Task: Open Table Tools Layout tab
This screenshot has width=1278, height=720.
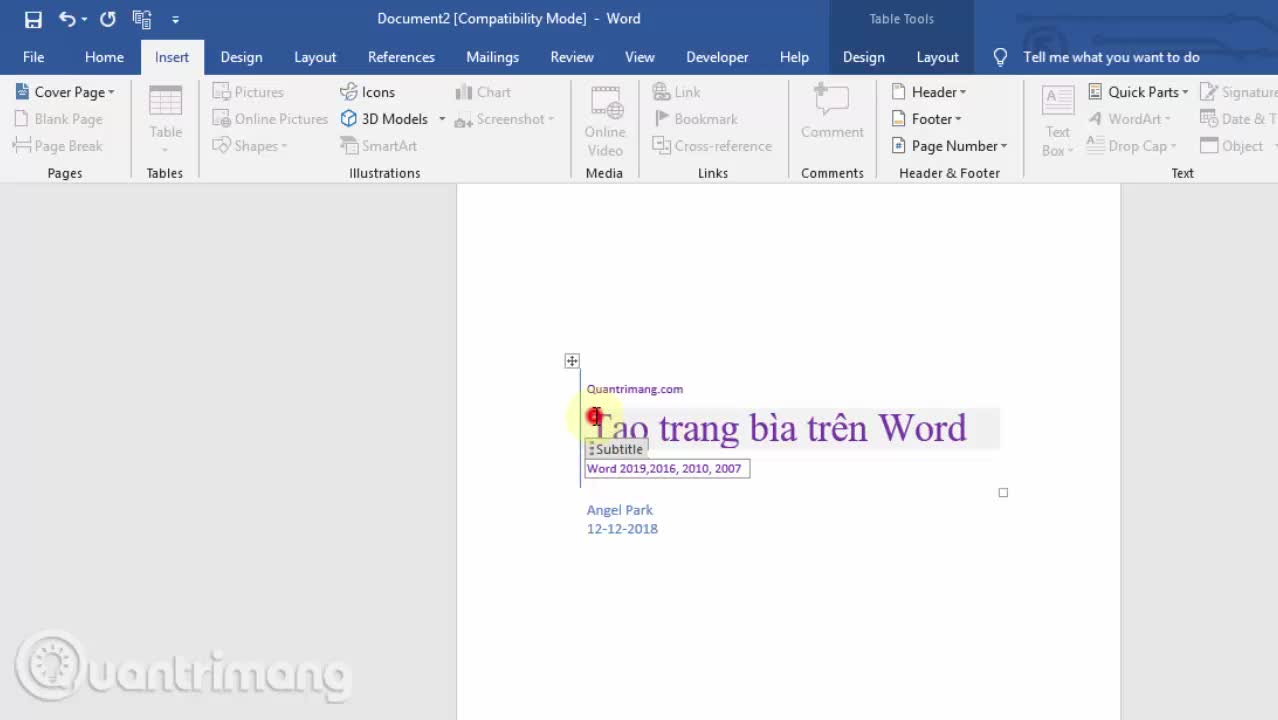Action: (x=937, y=57)
